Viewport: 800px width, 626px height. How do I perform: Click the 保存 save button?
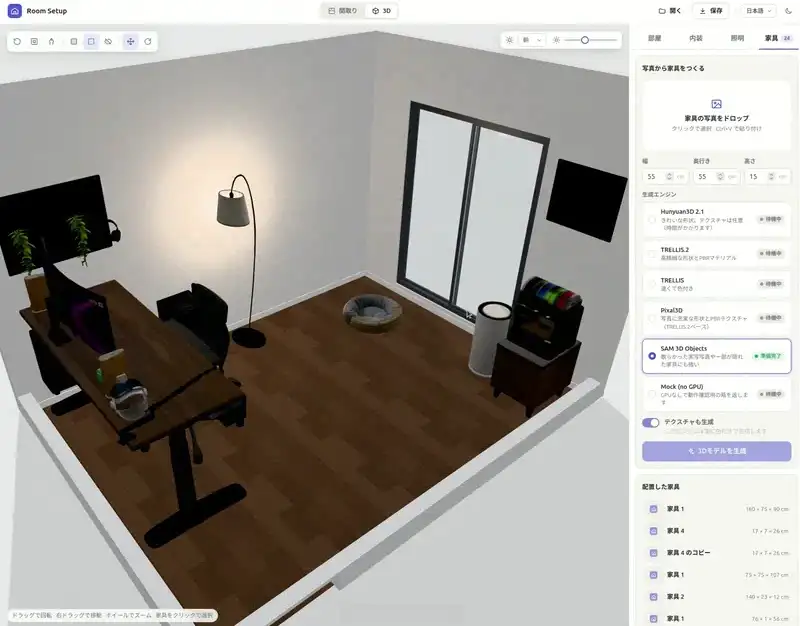tap(711, 11)
